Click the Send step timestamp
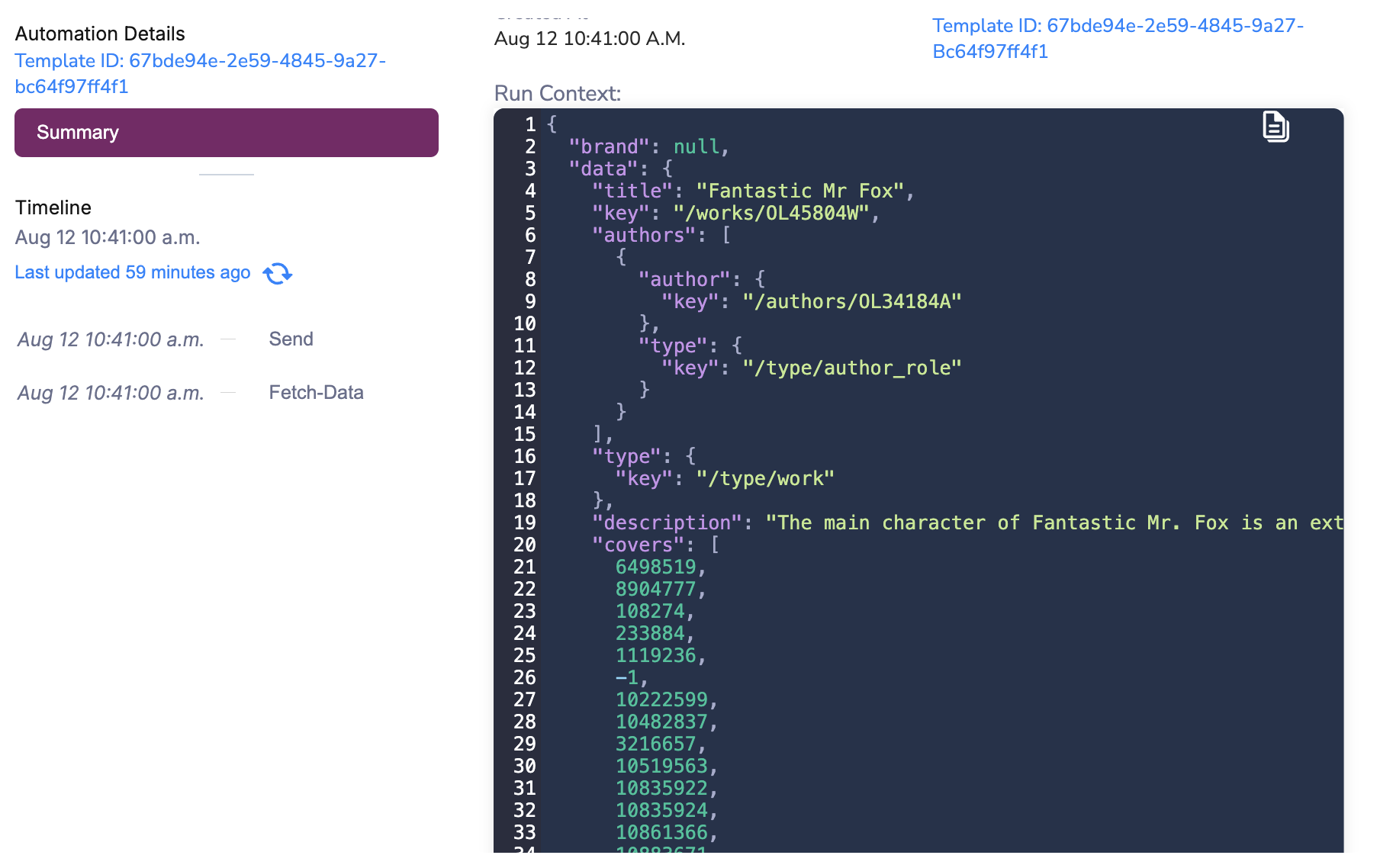The height and width of the screenshot is (868, 1393). click(x=111, y=339)
